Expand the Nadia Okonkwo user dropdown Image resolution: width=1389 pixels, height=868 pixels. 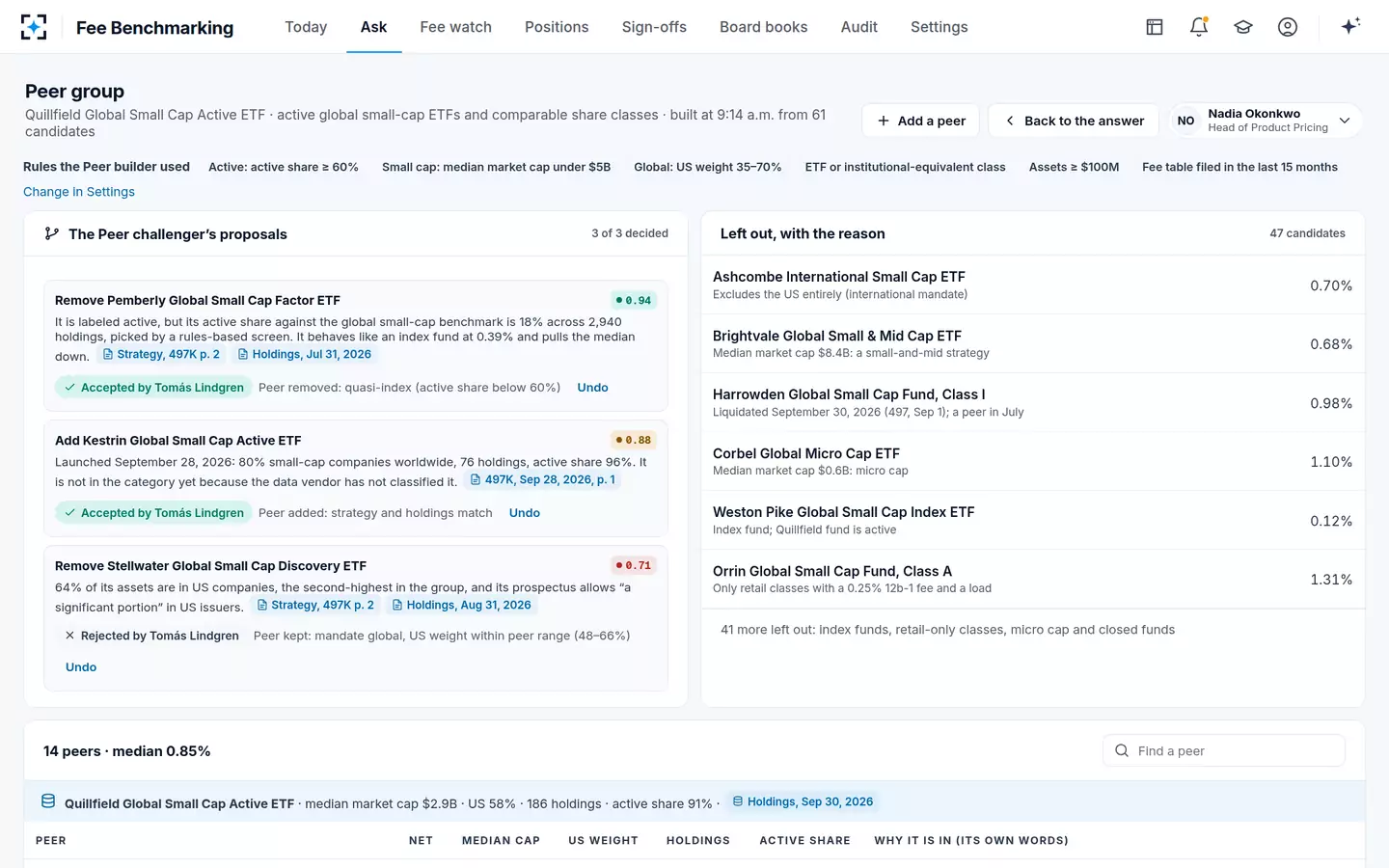1266,121
